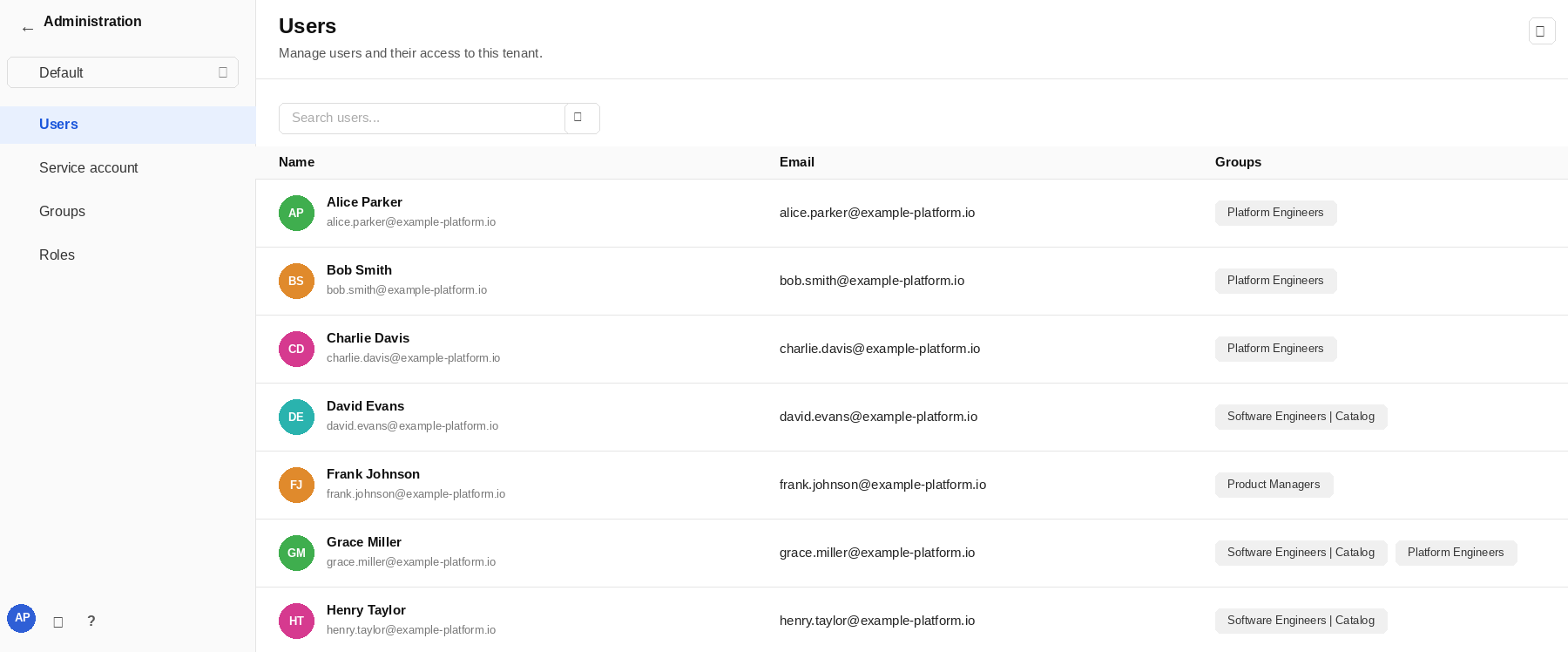Open the Default tenant dropdown
1568x652 pixels.
pyautogui.click(x=123, y=72)
